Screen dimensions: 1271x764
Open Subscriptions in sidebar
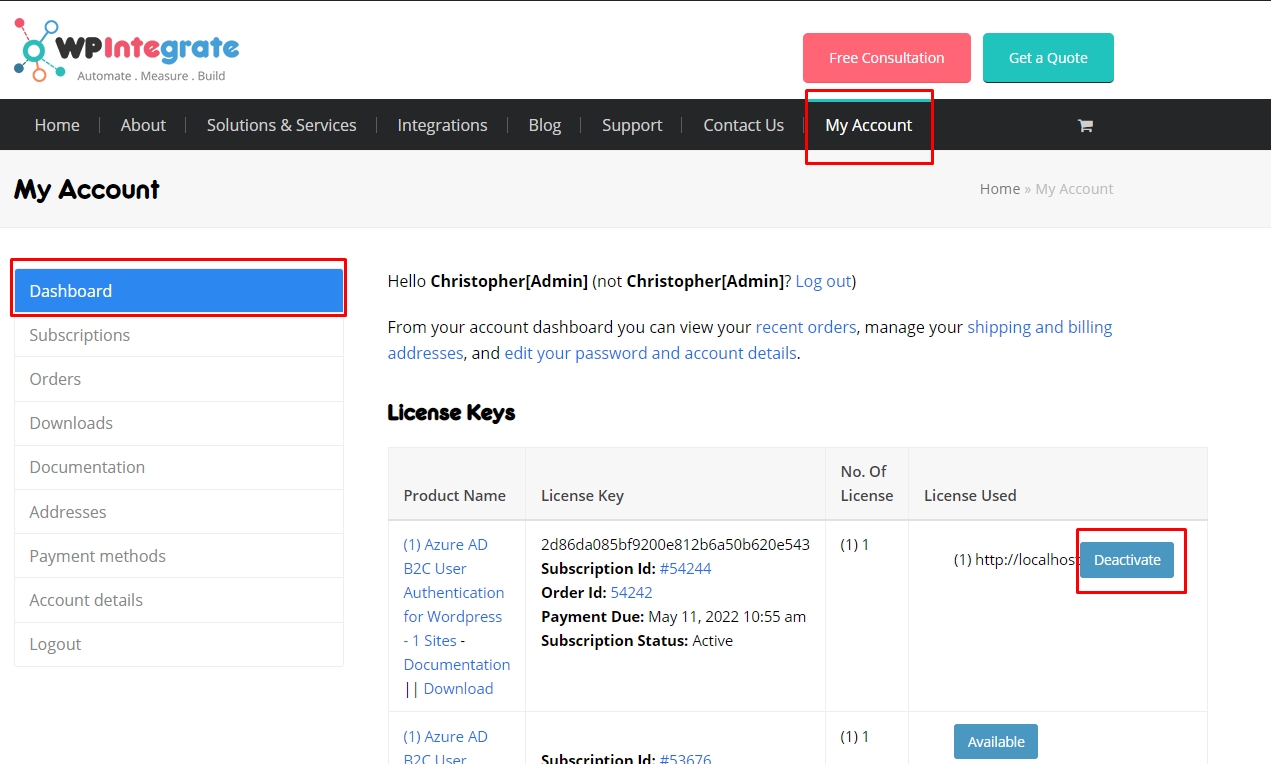pyautogui.click(x=179, y=335)
